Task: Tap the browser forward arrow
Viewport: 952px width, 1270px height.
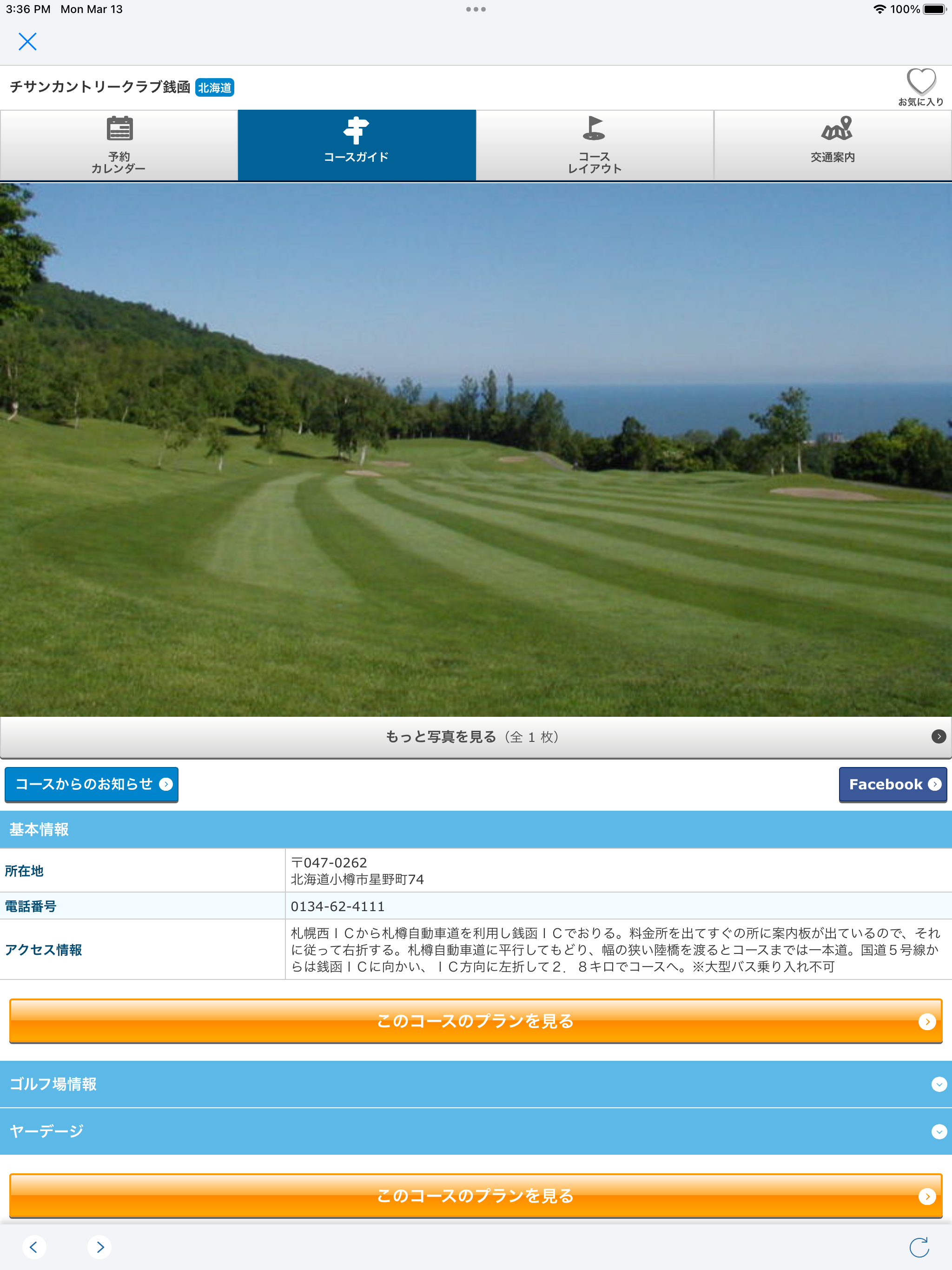Action: tap(100, 1246)
